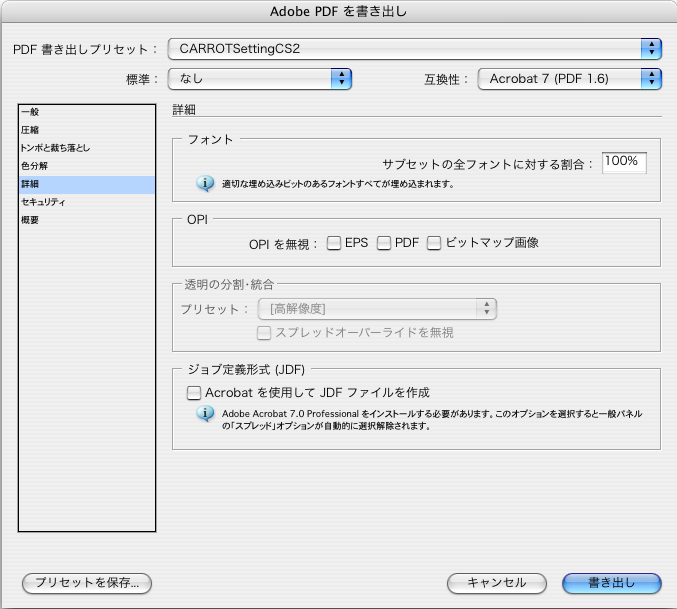Click プリセットを保存... button
The height and width of the screenshot is (609, 677).
click(87, 583)
